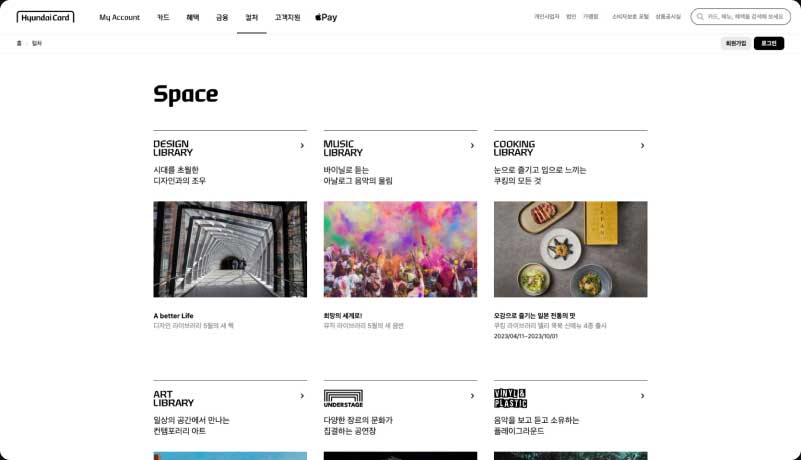Click the UNDERSTAGE logo
Image resolution: width=801 pixels, height=460 pixels.
pos(343,399)
